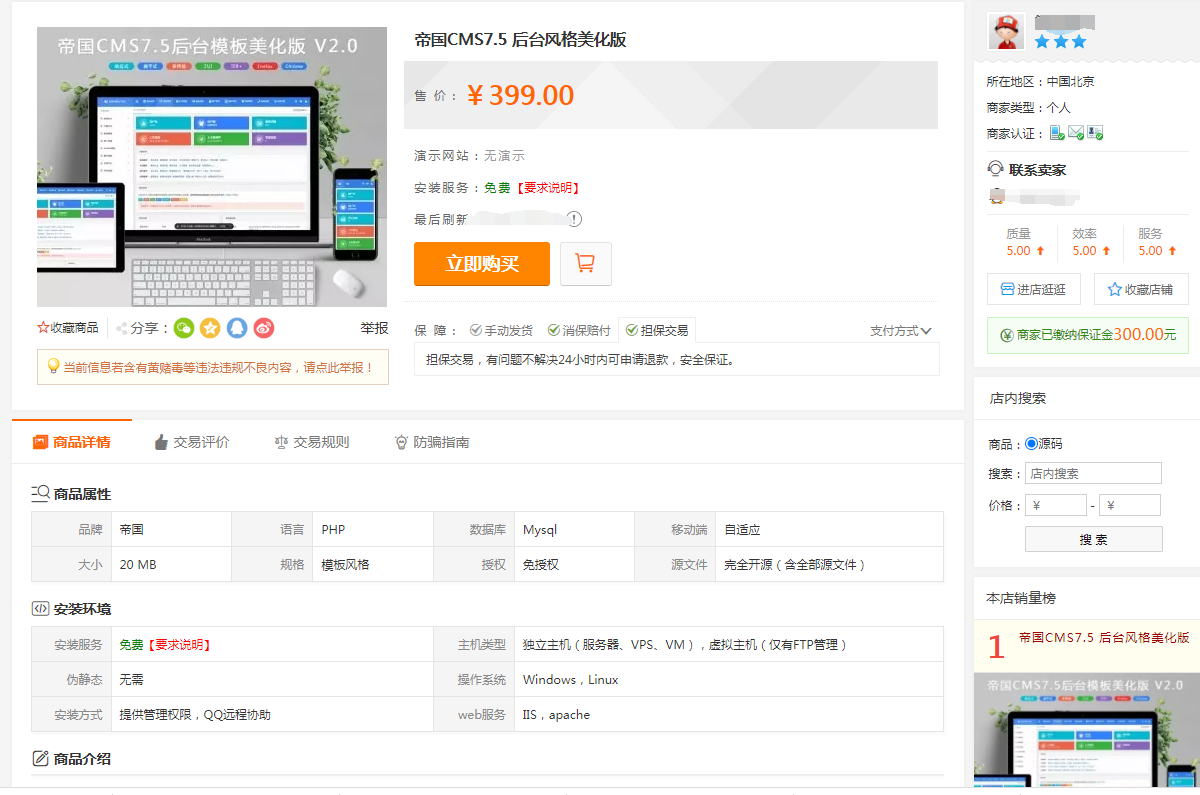The image size is (1200, 795).
Task: Click the seller avatar image
Action: click(1006, 32)
